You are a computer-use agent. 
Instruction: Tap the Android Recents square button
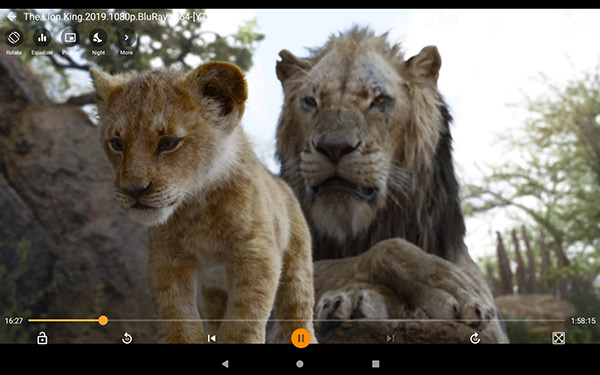pyautogui.click(x=376, y=364)
